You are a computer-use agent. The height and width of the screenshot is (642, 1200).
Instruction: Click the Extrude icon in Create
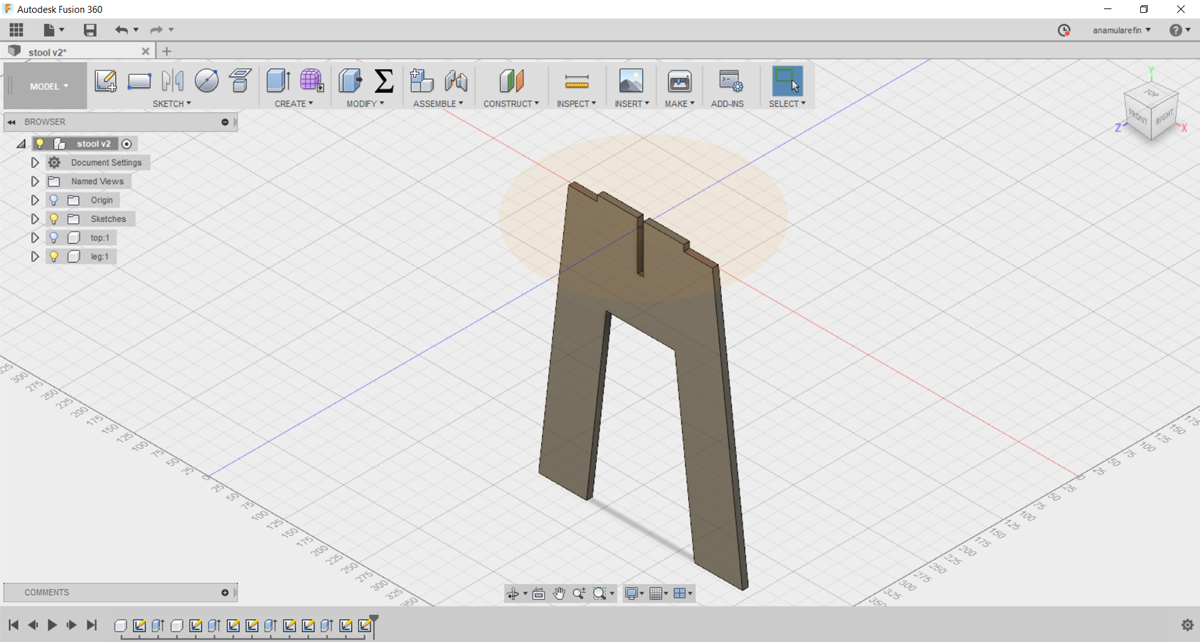[x=278, y=81]
